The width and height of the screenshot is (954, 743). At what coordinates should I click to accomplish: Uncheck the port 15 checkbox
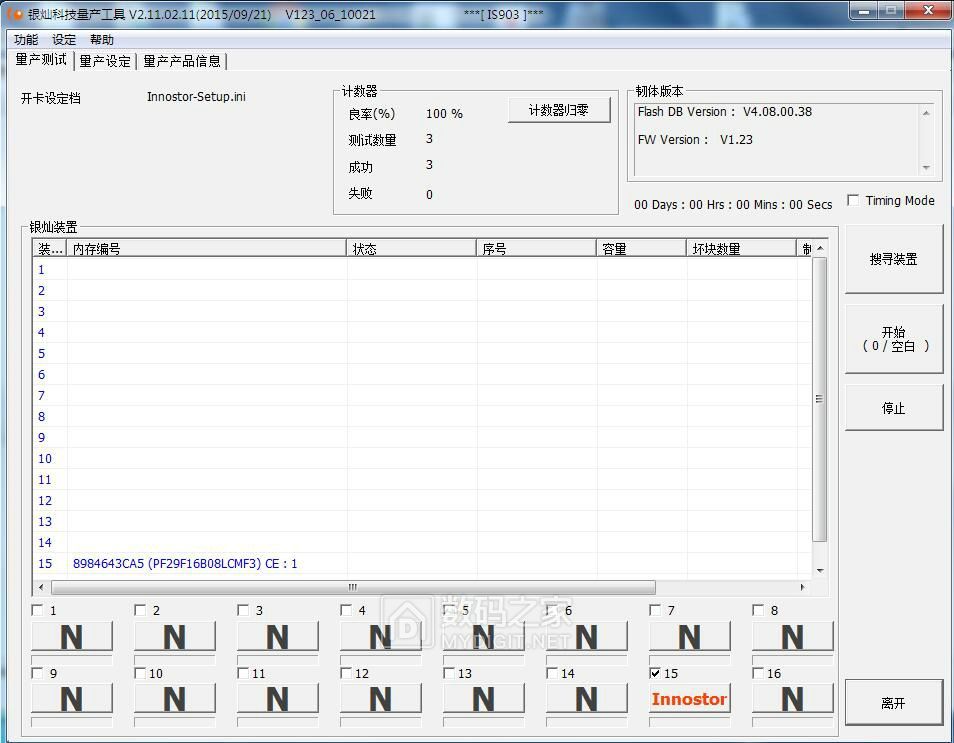(x=656, y=673)
